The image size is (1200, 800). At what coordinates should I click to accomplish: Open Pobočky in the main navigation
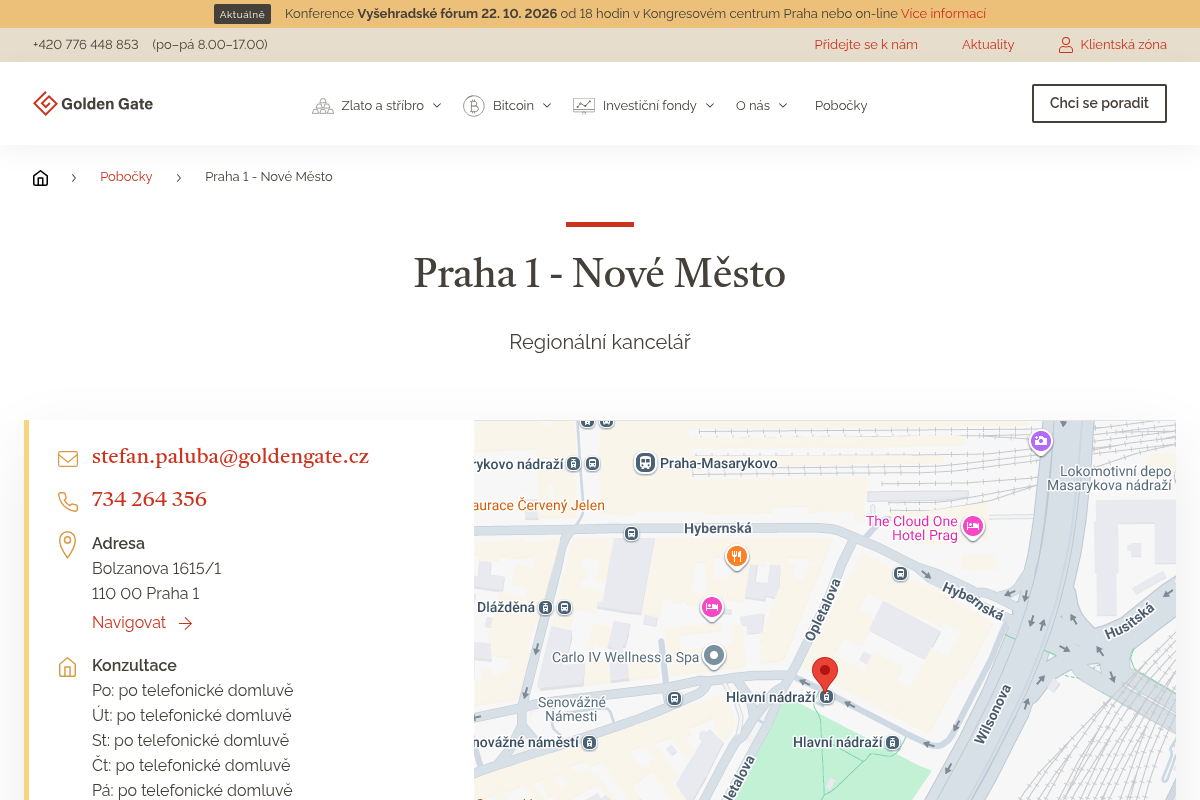[x=841, y=105]
